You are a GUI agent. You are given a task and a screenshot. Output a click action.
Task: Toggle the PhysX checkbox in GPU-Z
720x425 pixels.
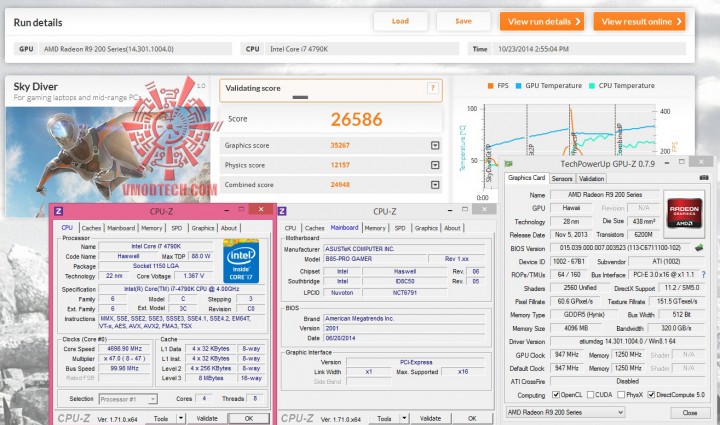click(x=621, y=395)
